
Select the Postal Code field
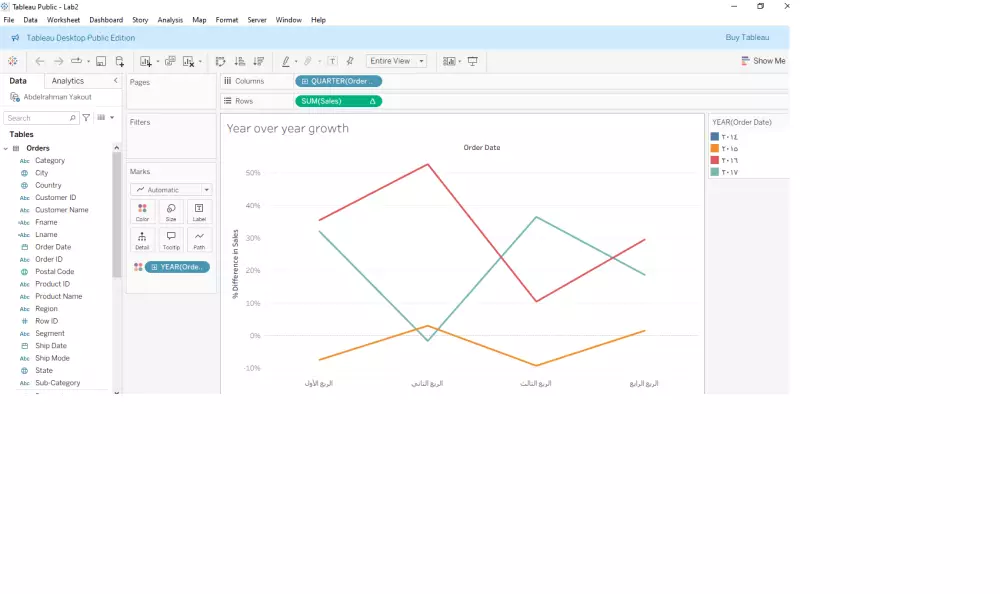pos(54,272)
